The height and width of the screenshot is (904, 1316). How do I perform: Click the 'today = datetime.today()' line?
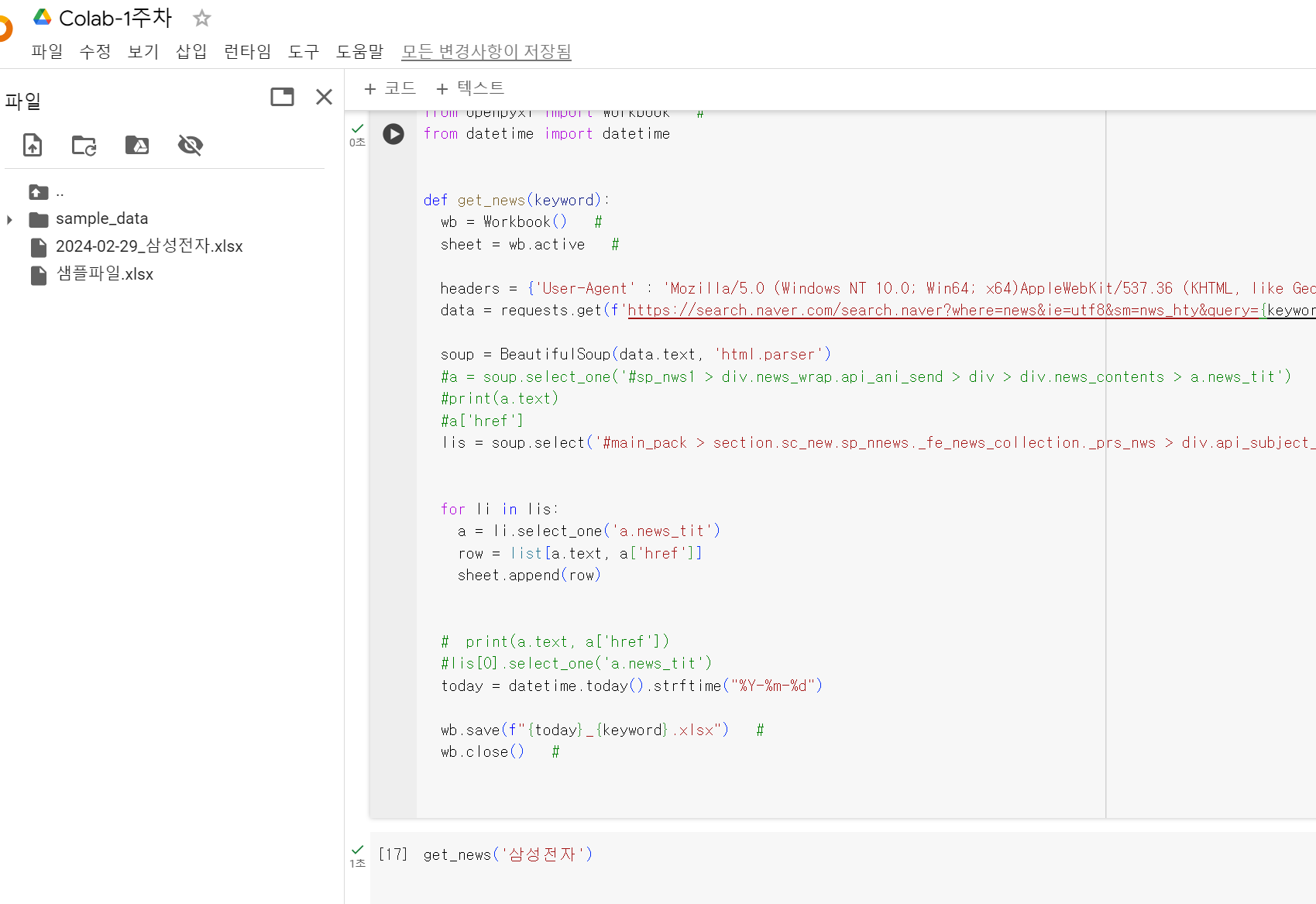tap(631, 686)
